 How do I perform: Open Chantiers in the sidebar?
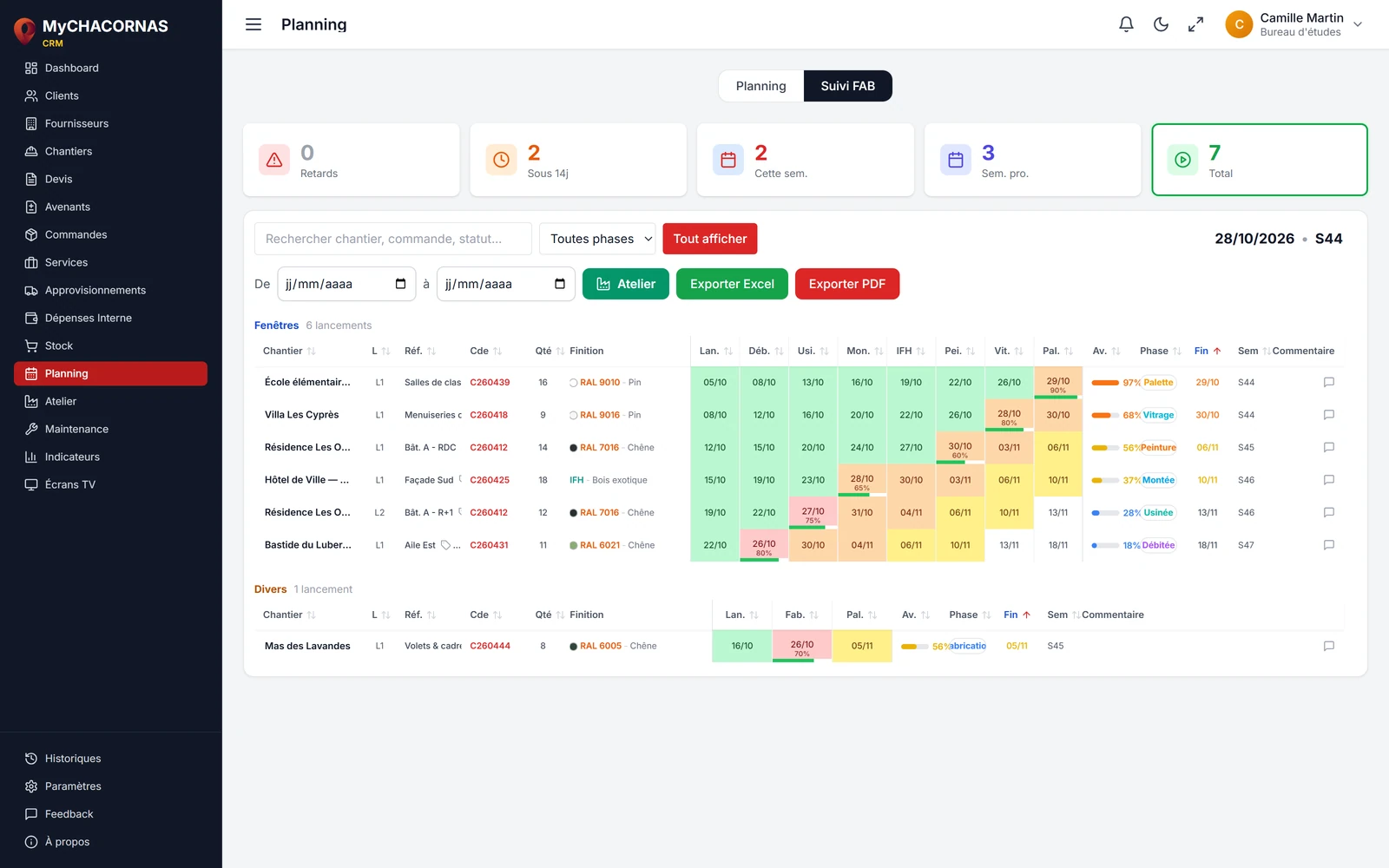pyautogui.click(x=111, y=151)
